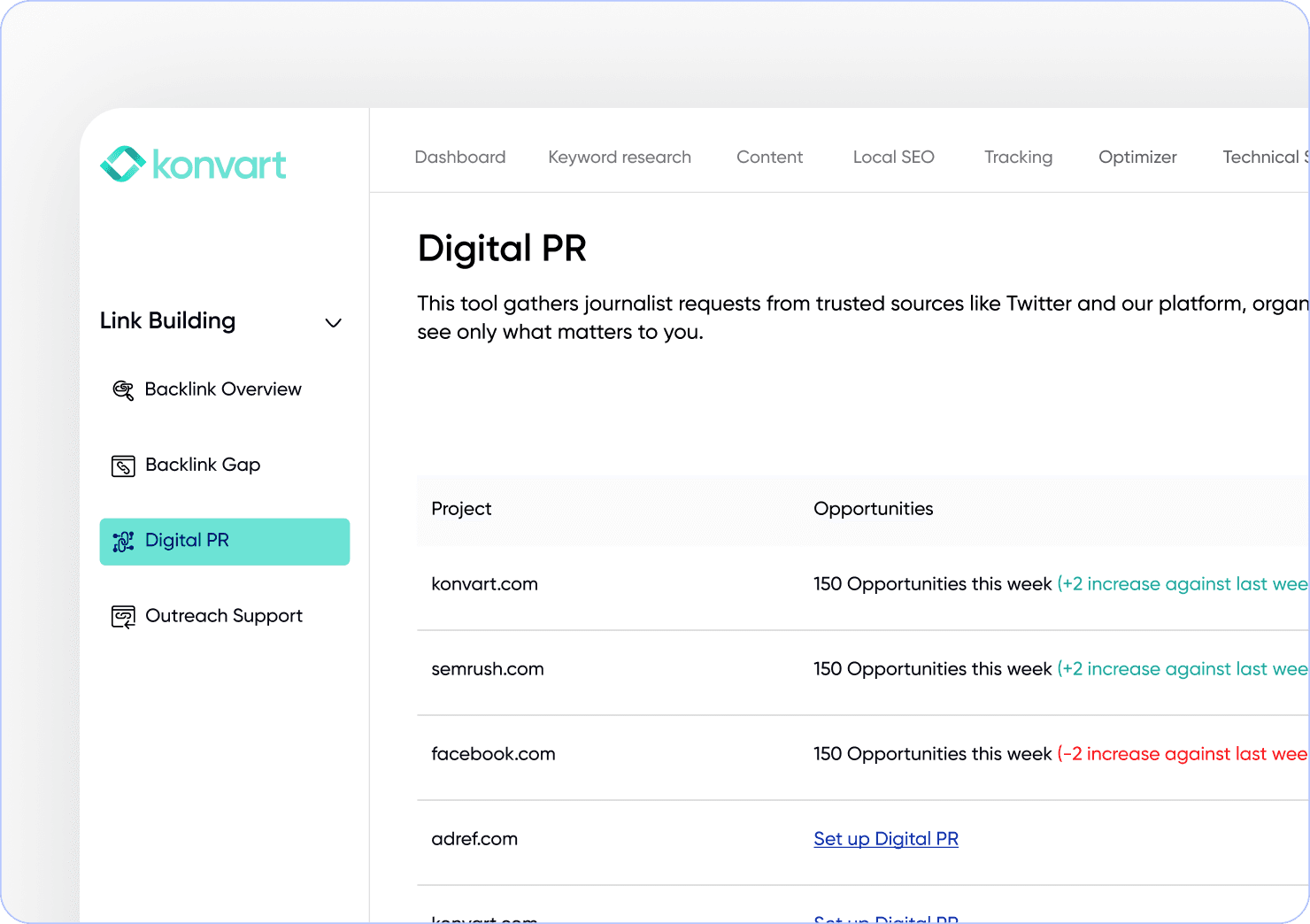Image resolution: width=1310 pixels, height=924 pixels.
Task: Switch to the Optimizer tab
Action: coord(1137,157)
